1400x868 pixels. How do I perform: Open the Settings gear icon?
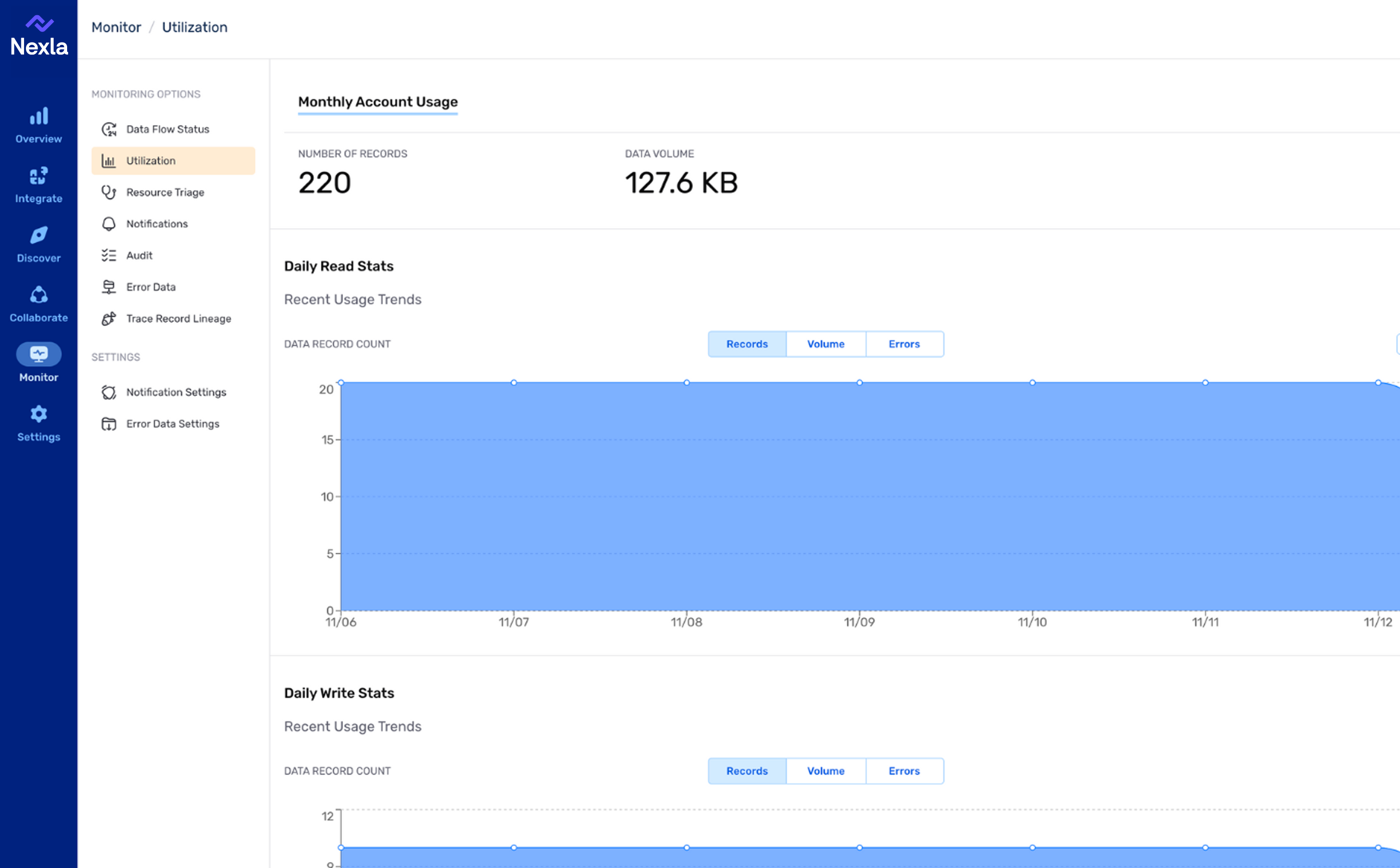click(38, 414)
